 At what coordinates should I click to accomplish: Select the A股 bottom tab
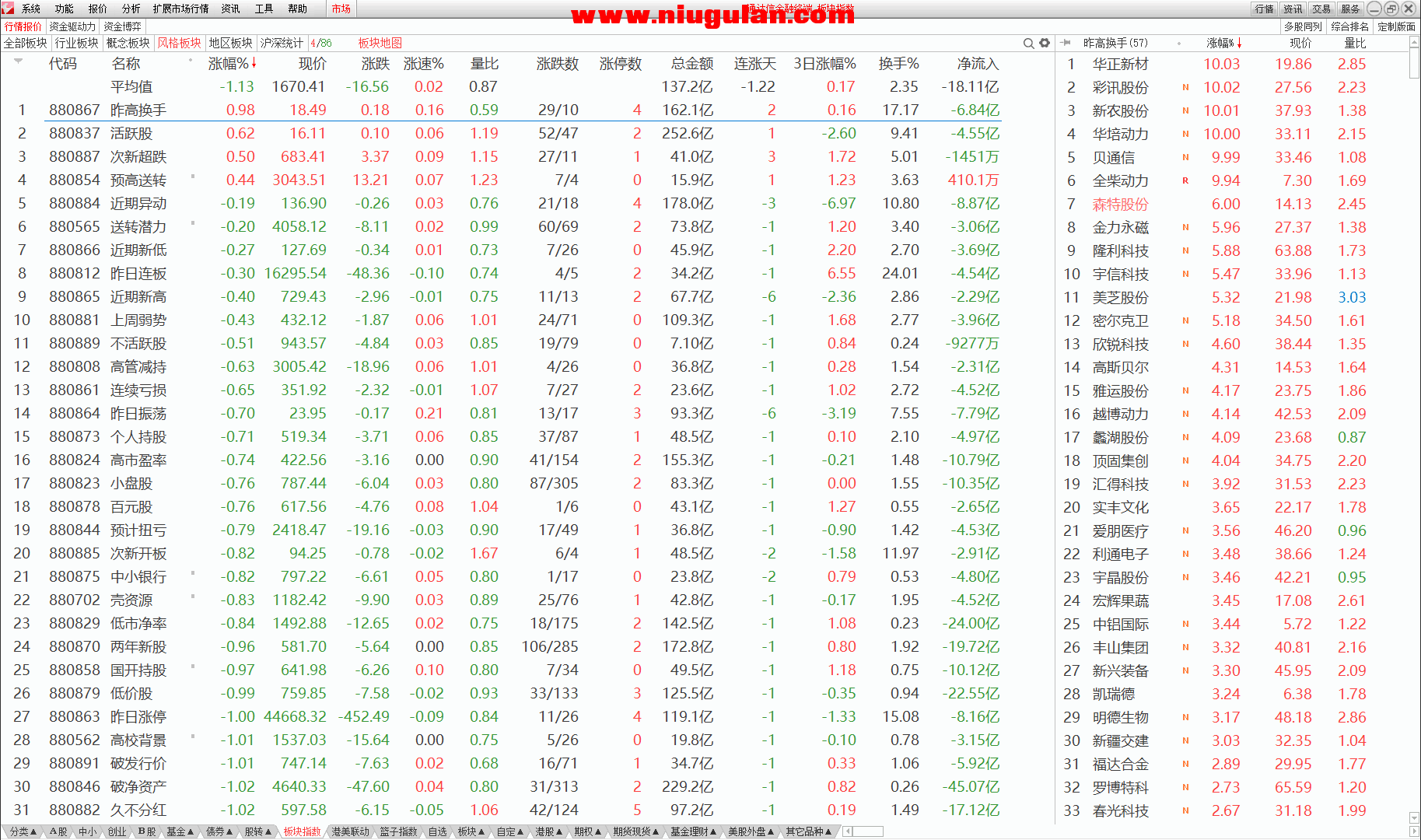(x=58, y=831)
